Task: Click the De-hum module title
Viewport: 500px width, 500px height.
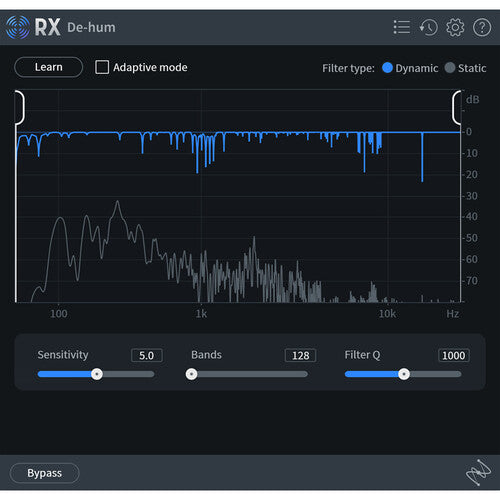Action: (x=91, y=27)
